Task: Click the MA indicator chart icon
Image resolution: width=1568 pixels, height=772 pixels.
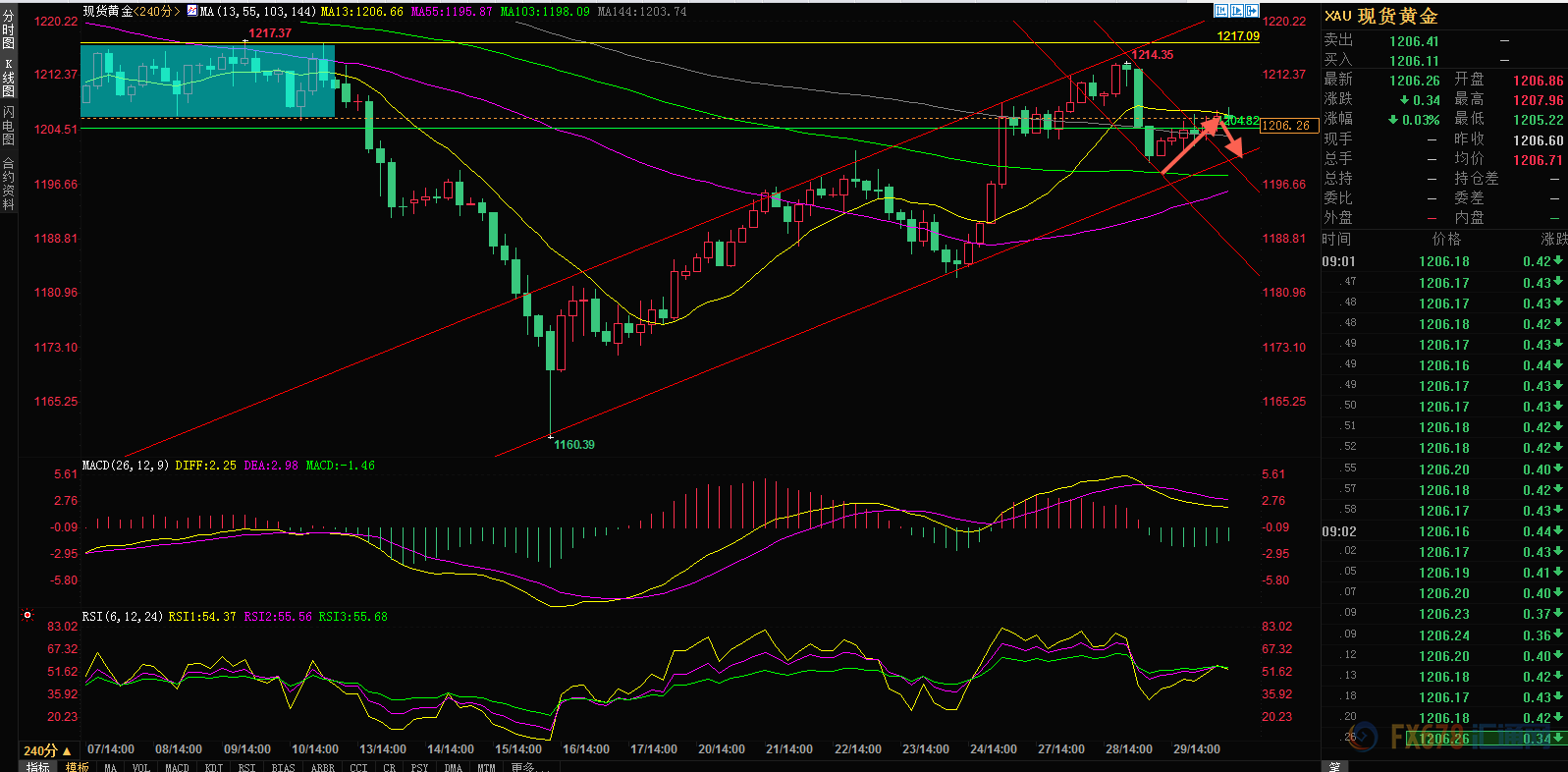Action: coord(191,12)
